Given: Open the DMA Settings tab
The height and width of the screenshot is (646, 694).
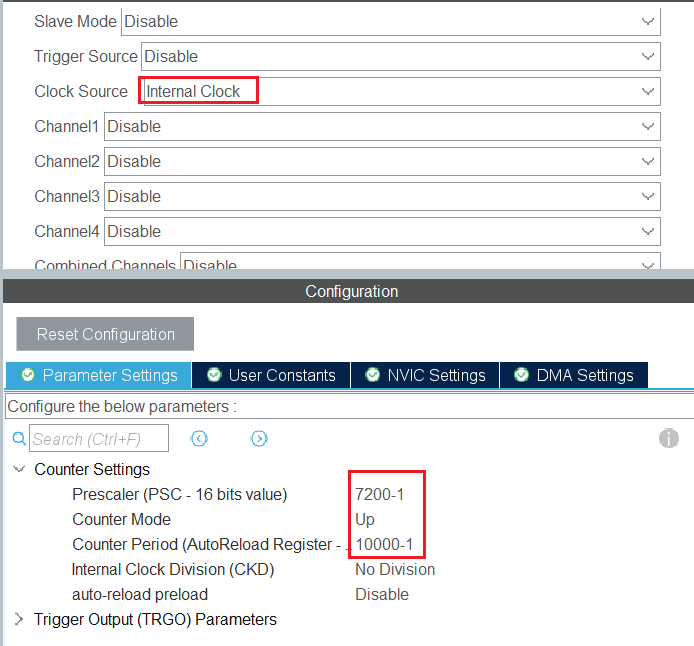Looking at the screenshot, I should tap(574, 375).
